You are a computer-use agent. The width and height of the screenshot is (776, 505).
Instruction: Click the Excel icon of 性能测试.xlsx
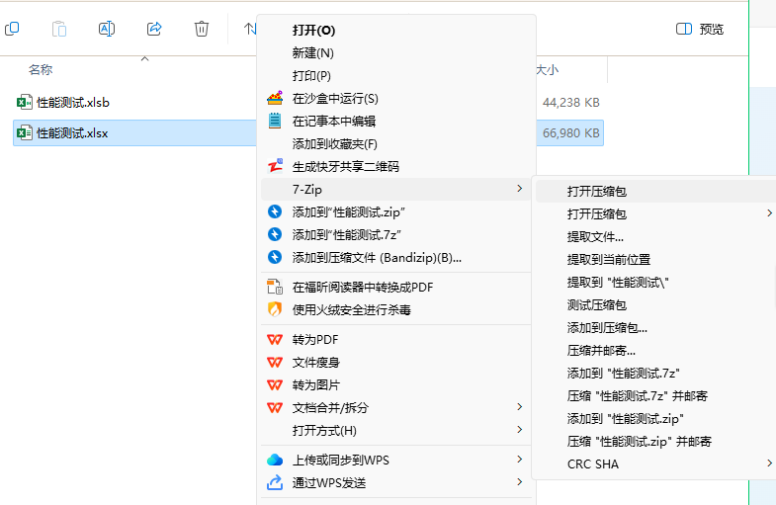click(24, 133)
